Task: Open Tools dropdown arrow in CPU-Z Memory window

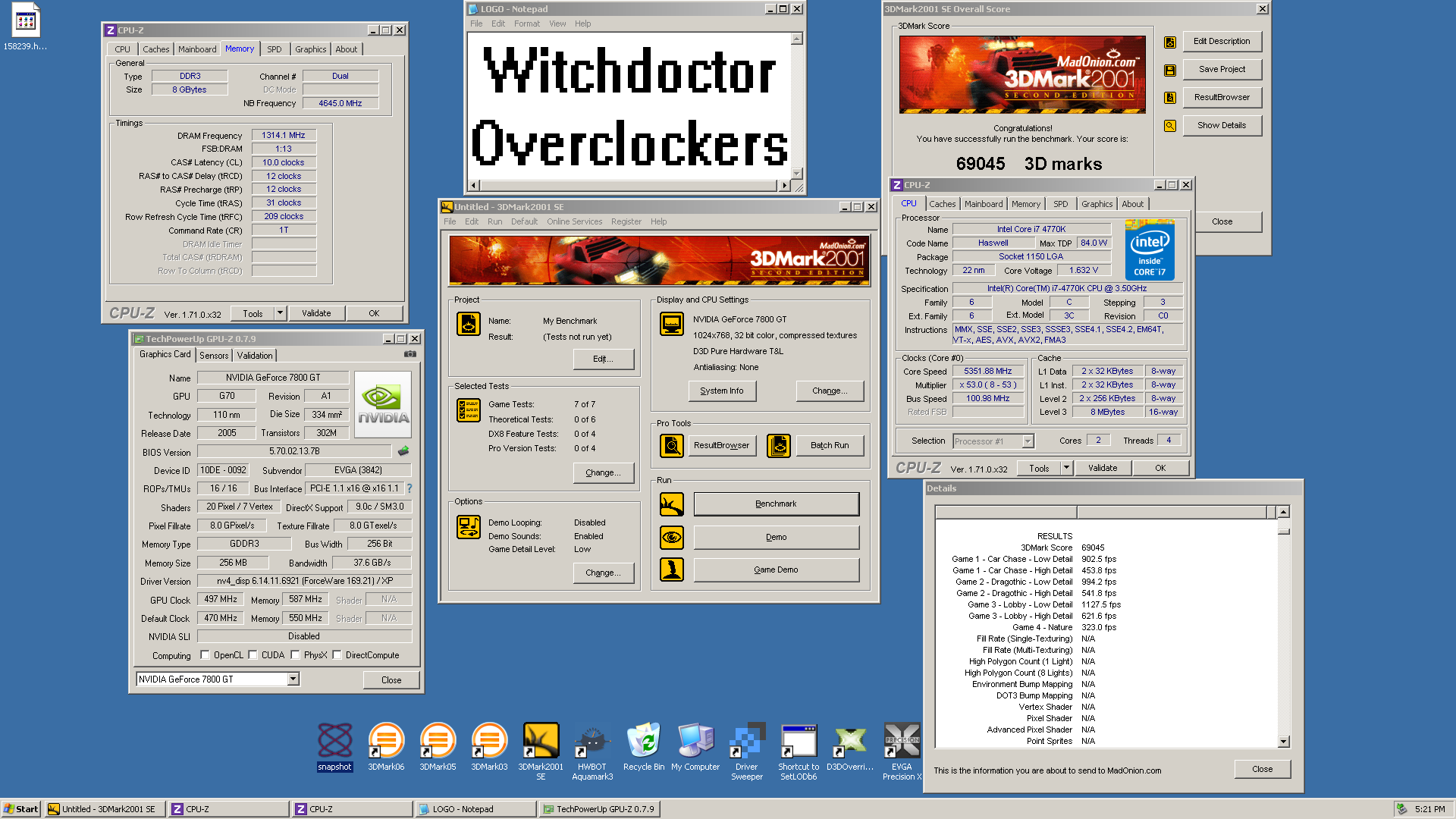Action: coord(280,313)
